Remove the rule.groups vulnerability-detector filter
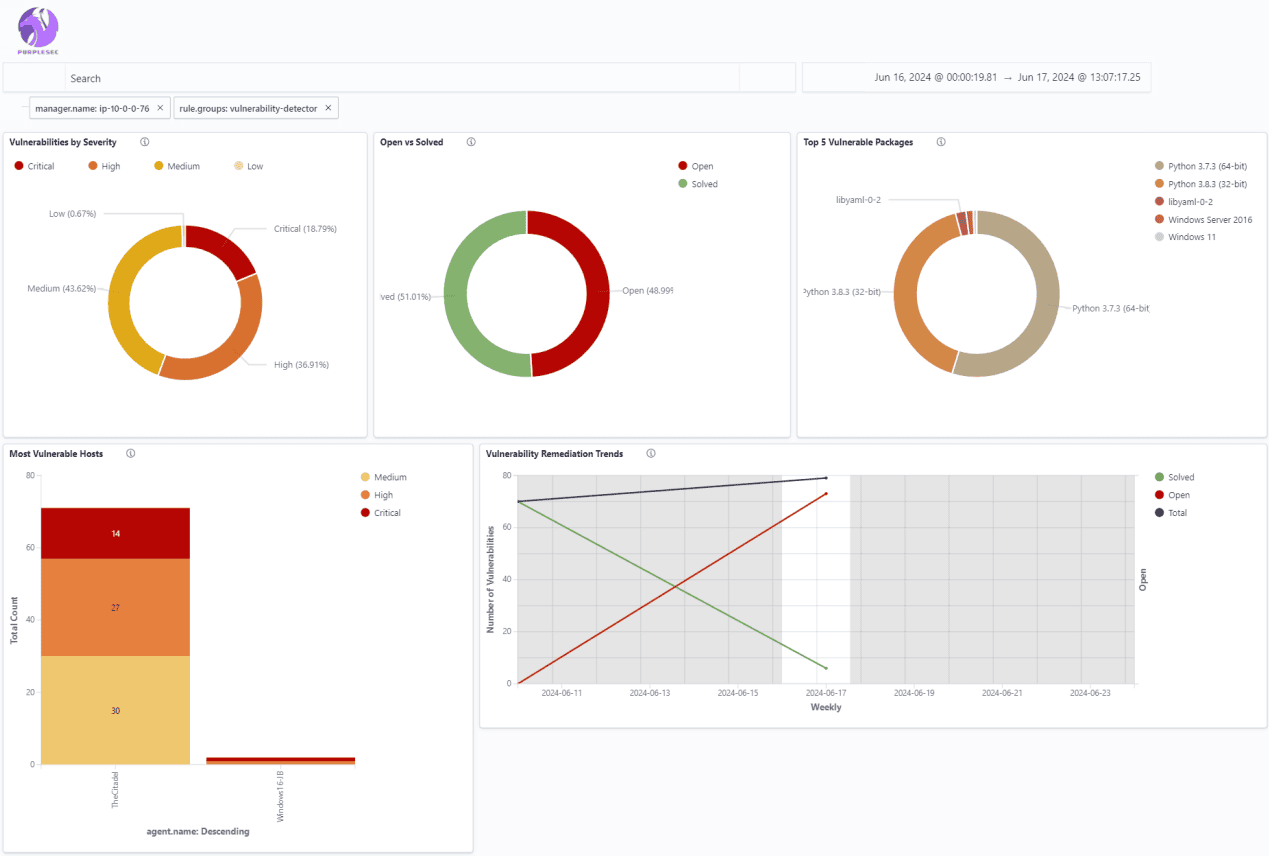The width and height of the screenshot is (1269, 856). click(x=328, y=108)
